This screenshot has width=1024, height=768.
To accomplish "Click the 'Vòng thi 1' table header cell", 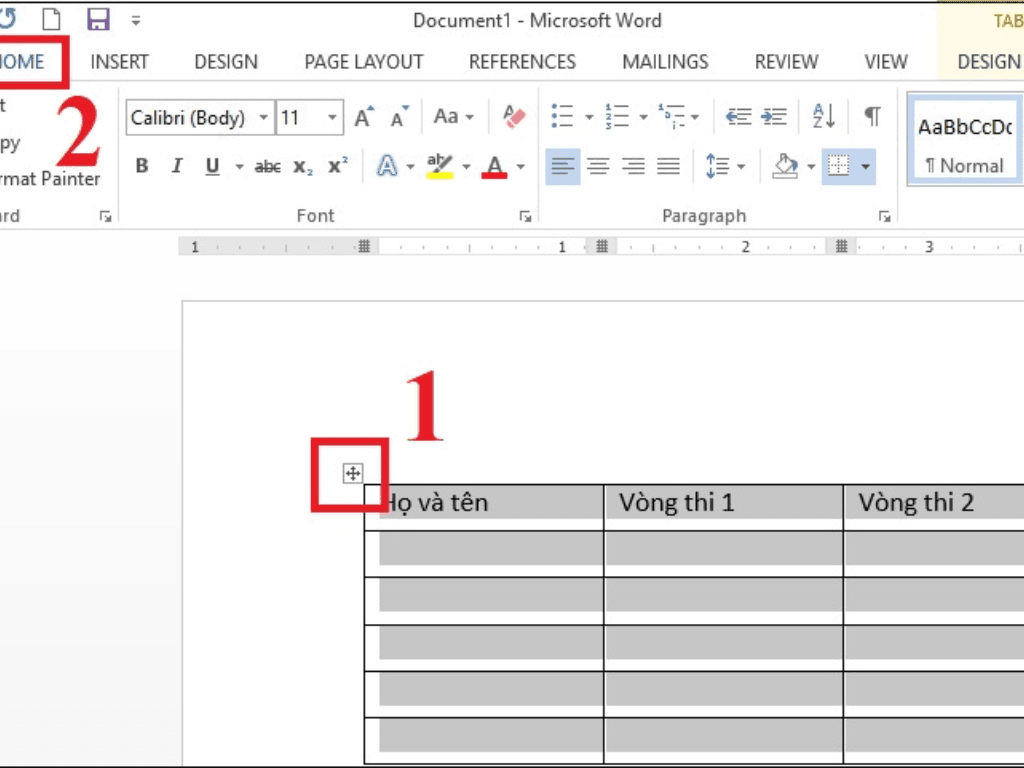I will 722,503.
